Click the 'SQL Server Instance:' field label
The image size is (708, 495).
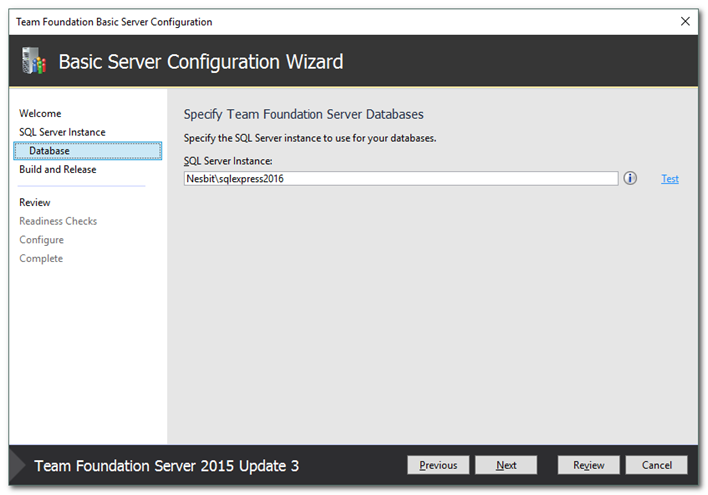tap(228, 161)
